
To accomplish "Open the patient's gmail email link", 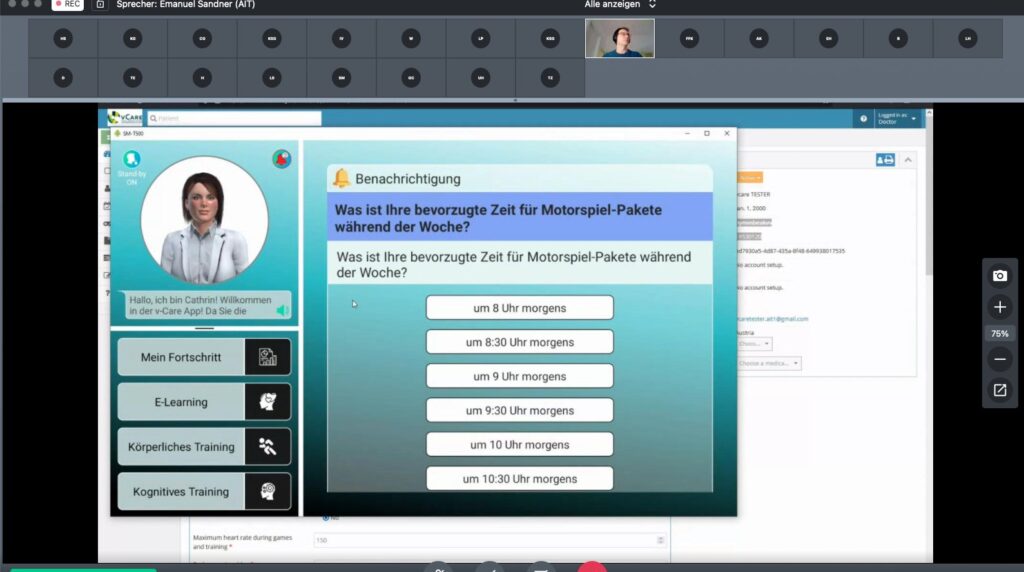I will point(773,319).
